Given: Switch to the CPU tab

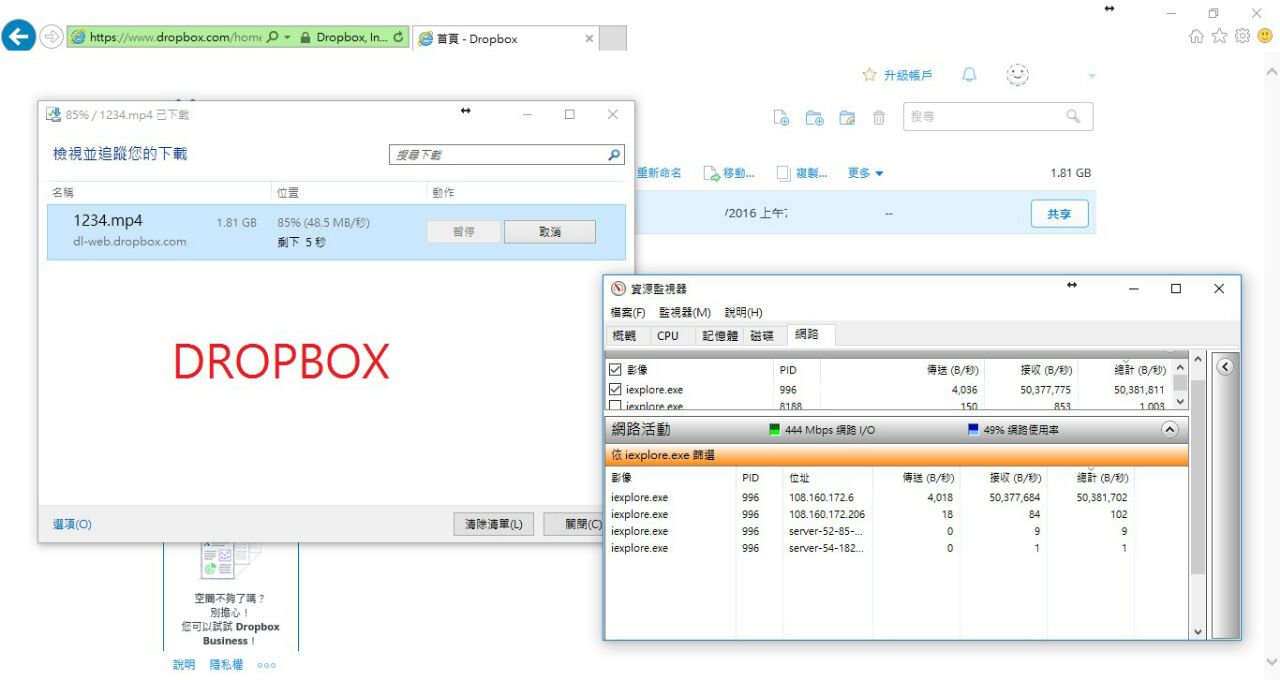Looking at the screenshot, I should point(668,336).
